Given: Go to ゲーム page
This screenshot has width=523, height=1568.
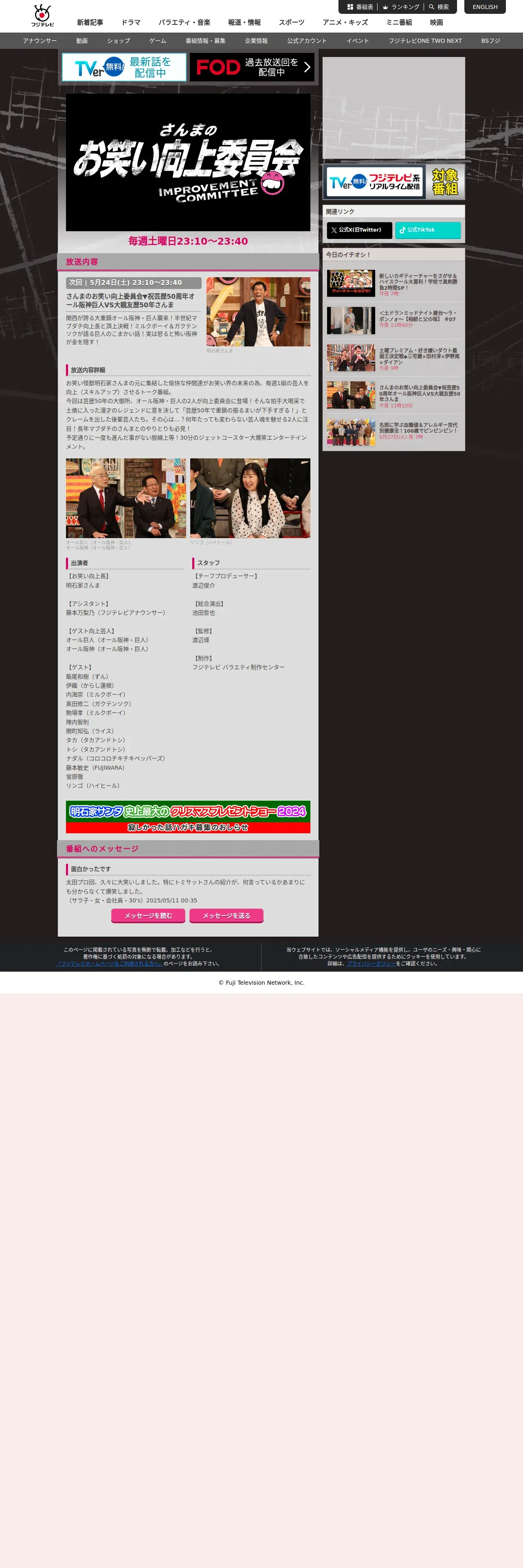Looking at the screenshot, I should (x=158, y=41).
